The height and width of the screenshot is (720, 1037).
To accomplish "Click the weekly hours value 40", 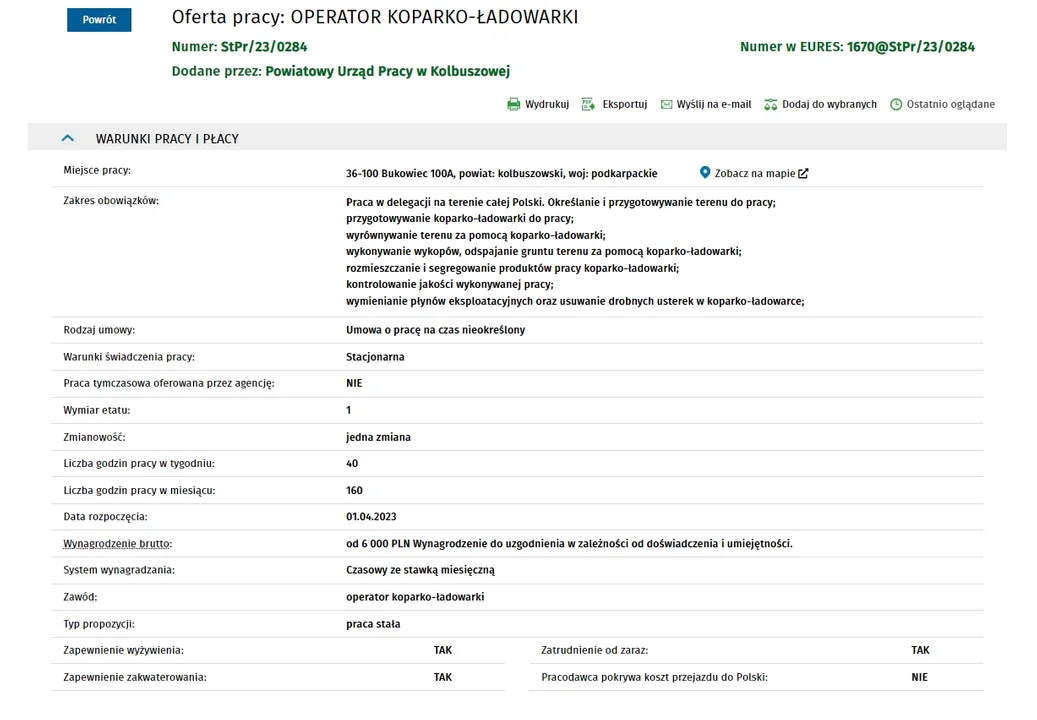I will pyautogui.click(x=352, y=463).
